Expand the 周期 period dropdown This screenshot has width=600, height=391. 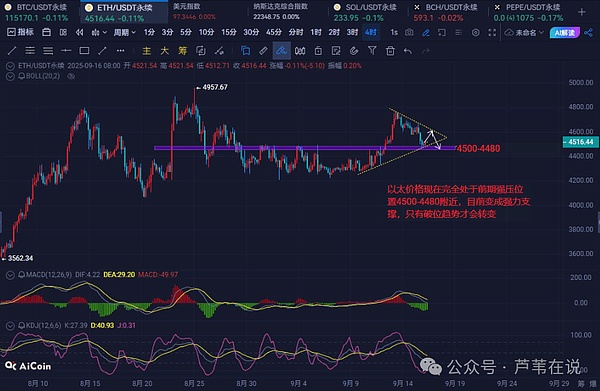(125, 33)
